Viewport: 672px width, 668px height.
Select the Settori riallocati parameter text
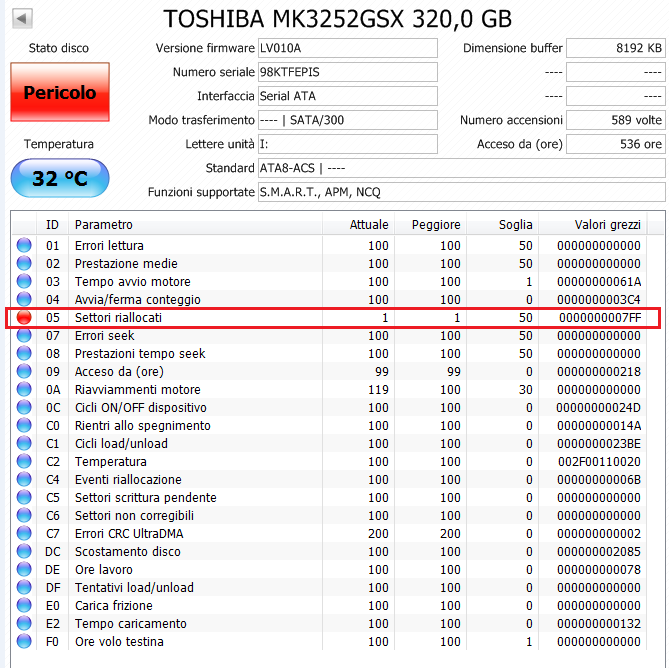click(118, 318)
